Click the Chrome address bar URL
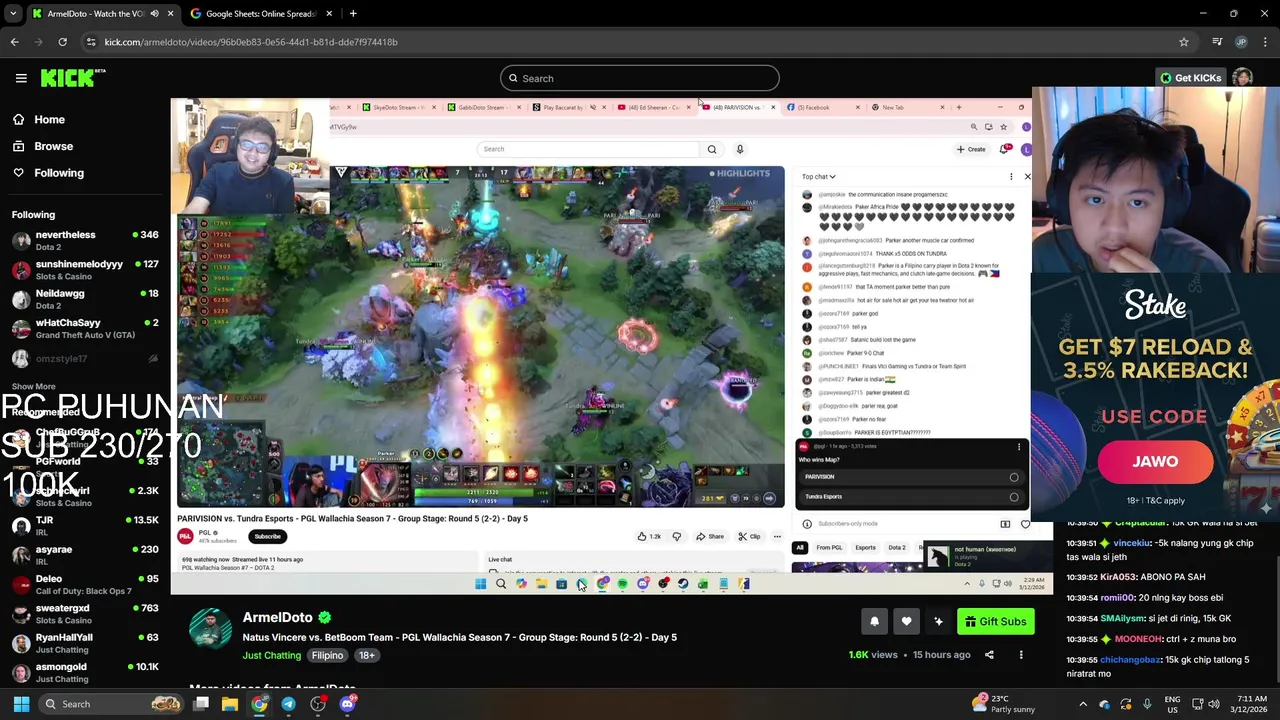Screen dimensions: 1280x720 pyautogui.click(x=251, y=42)
